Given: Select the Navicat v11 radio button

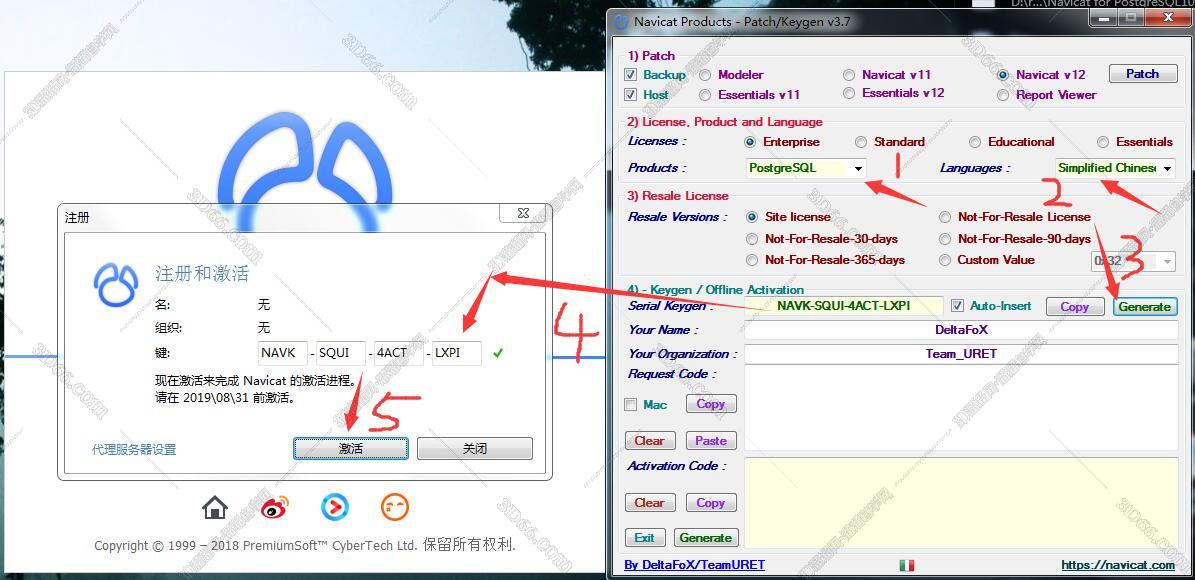Looking at the screenshot, I should (849, 75).
